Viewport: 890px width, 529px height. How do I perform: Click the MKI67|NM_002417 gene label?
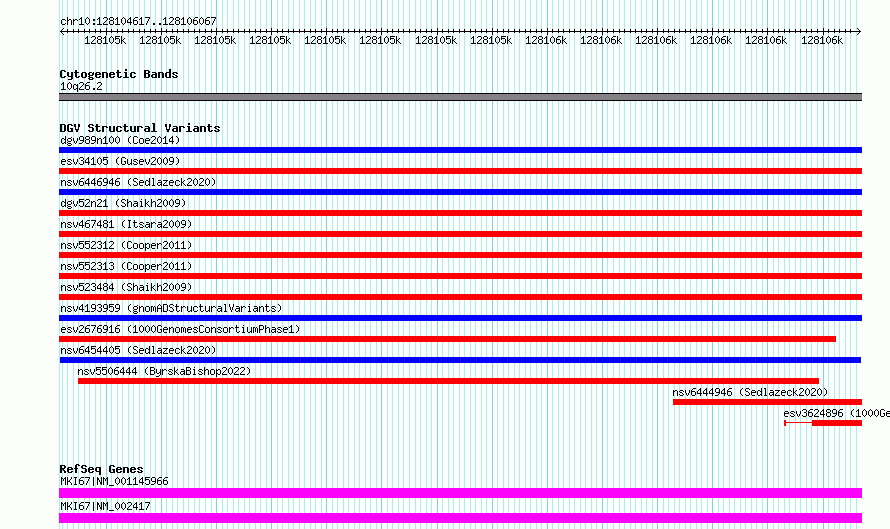pyautogui.click(x=105, y=506)
